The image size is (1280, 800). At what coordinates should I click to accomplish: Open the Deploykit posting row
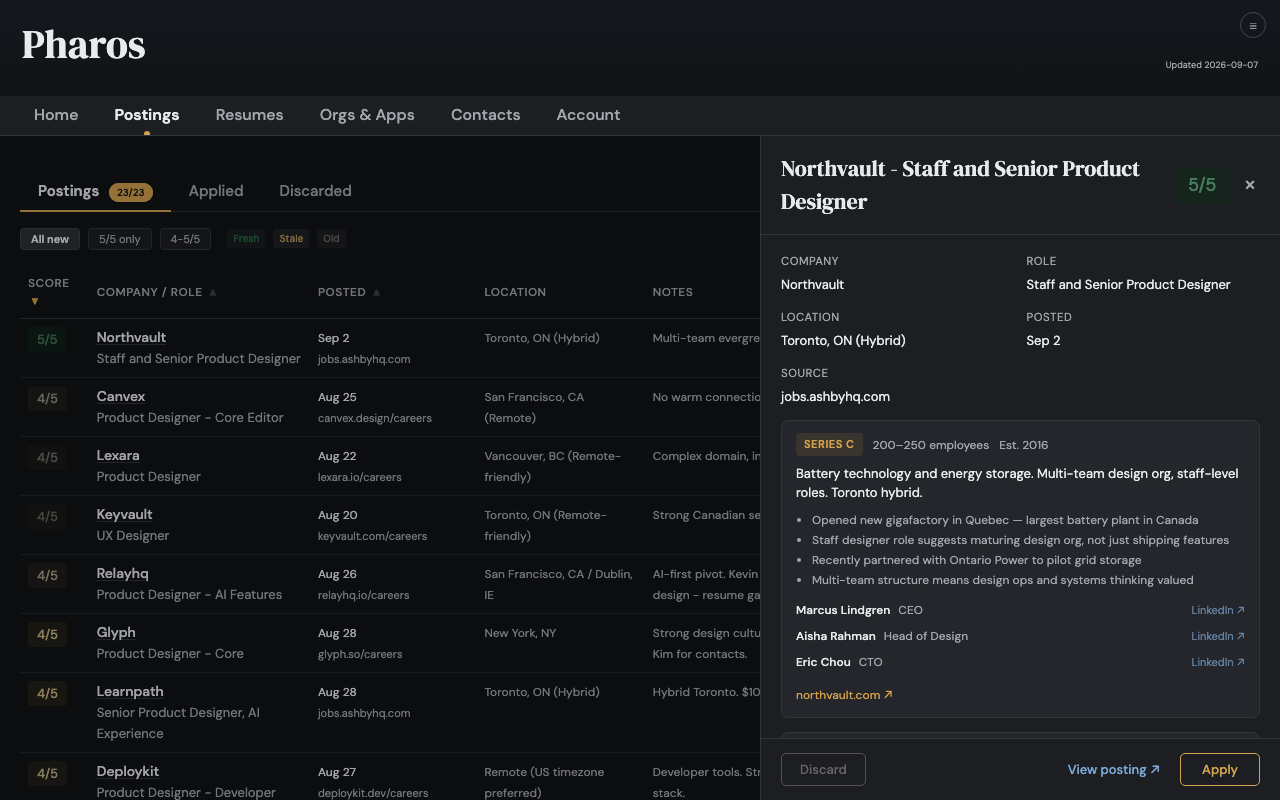coord(390,777)
